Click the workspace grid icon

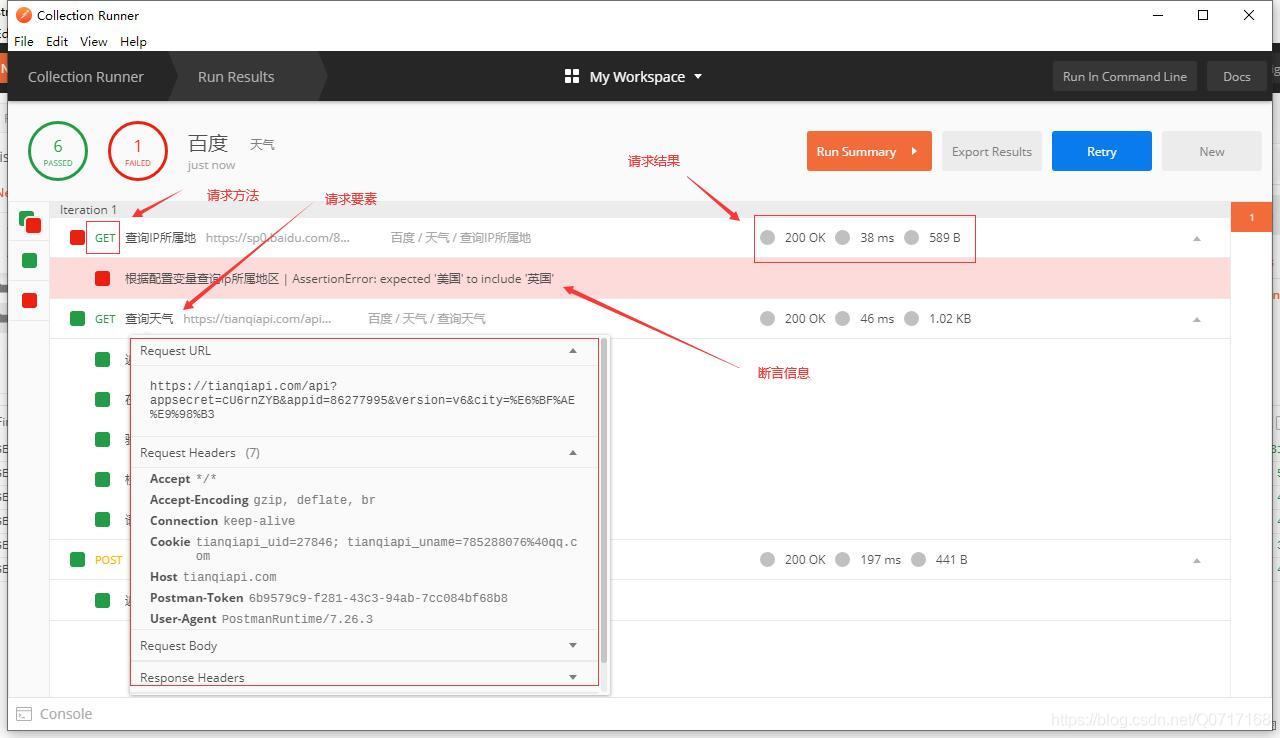coord(572,76)
